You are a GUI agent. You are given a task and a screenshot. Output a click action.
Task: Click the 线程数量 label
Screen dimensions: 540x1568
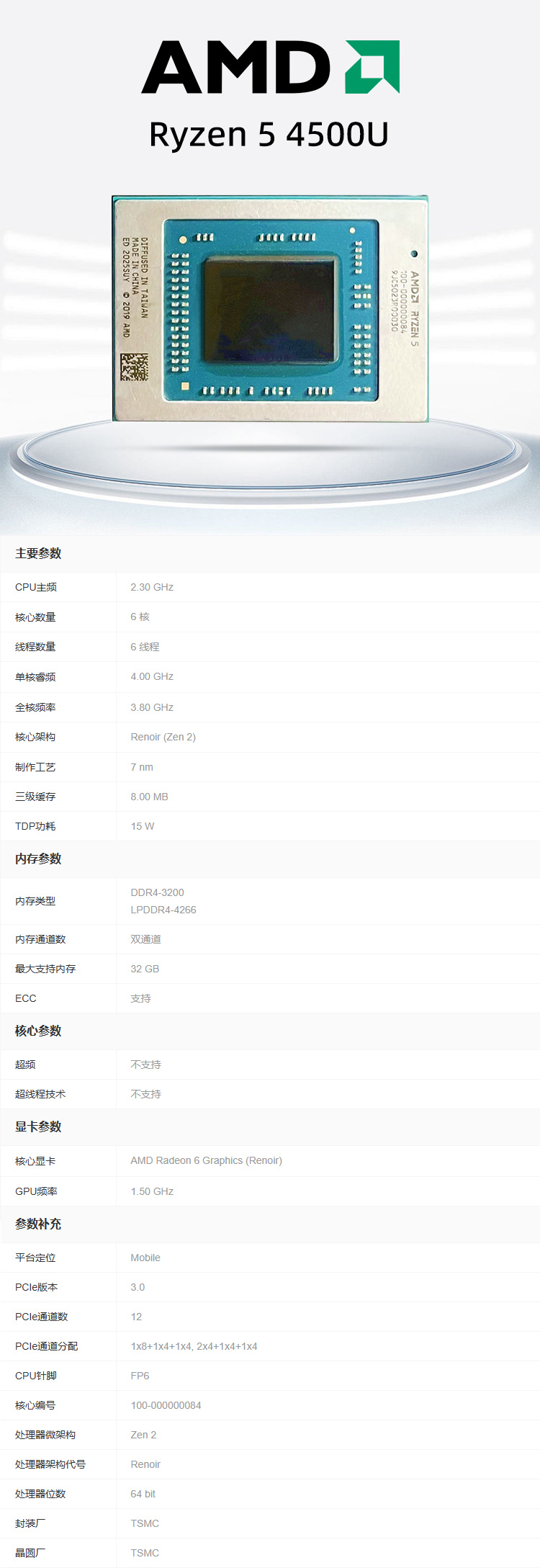click(35, 647)
